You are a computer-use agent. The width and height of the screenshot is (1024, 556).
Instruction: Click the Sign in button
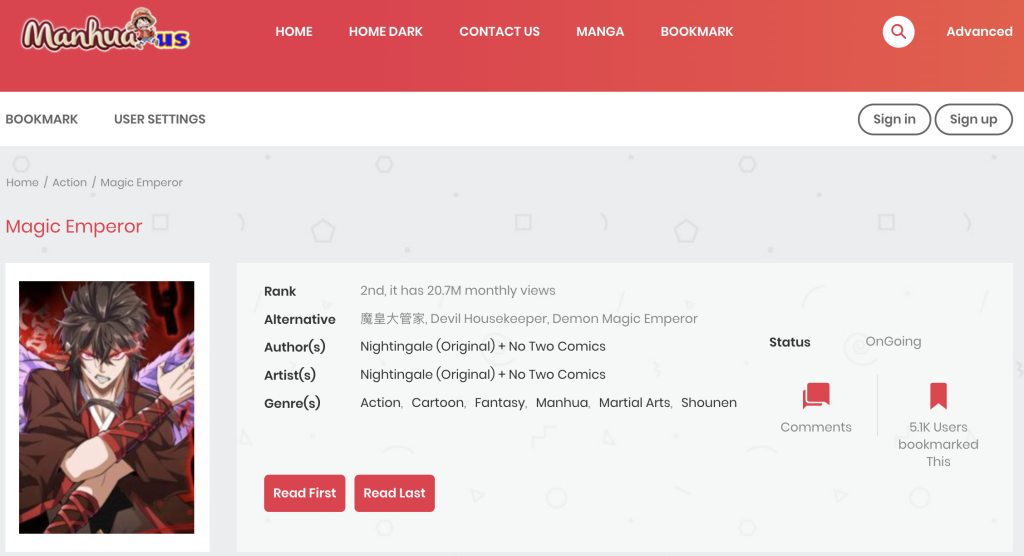click(894, 119)
